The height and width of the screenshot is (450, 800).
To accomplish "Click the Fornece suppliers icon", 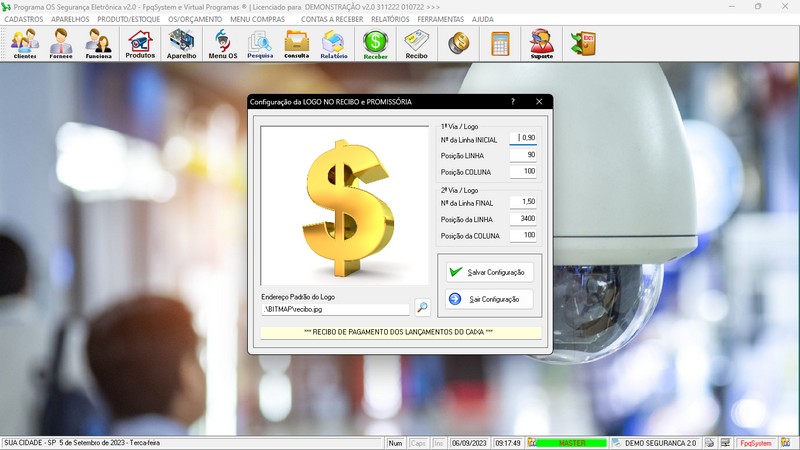I will [62, 44].
